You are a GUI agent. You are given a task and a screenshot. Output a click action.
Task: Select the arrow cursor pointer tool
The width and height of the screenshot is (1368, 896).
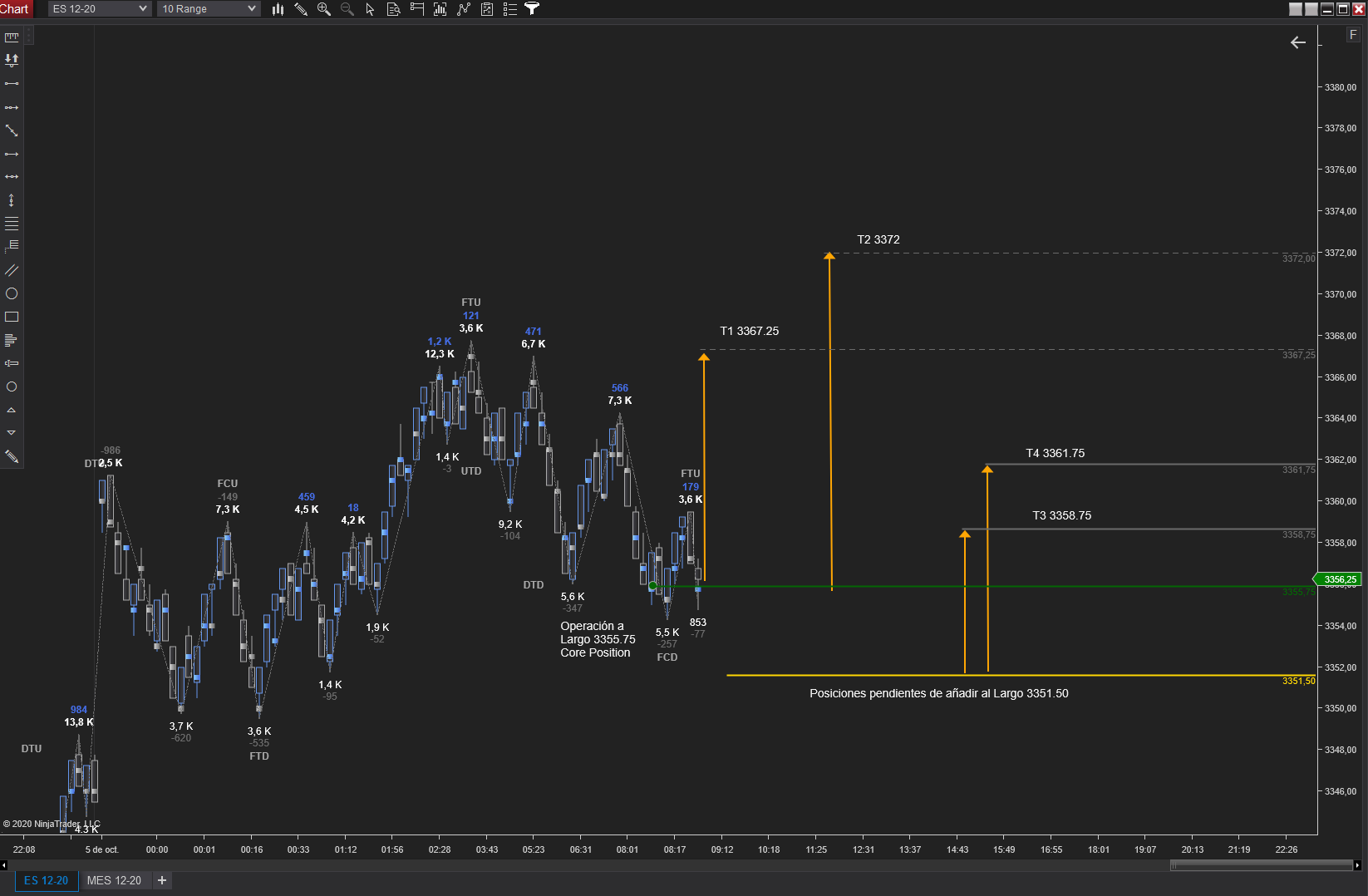[371, 9]
